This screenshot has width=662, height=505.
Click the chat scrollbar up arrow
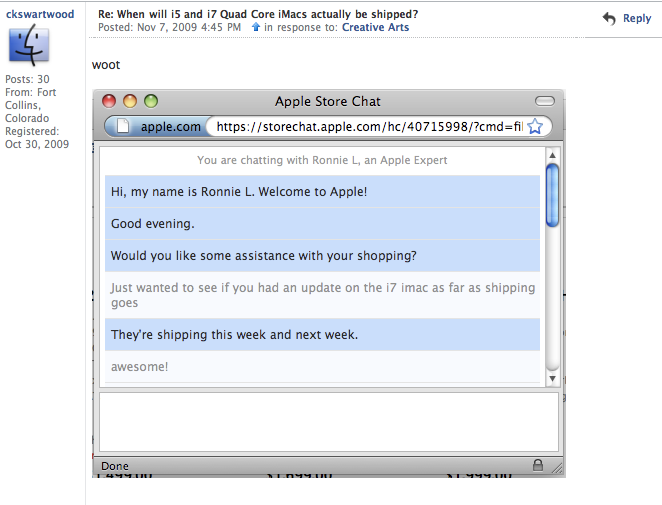click(x=552, y=155)
